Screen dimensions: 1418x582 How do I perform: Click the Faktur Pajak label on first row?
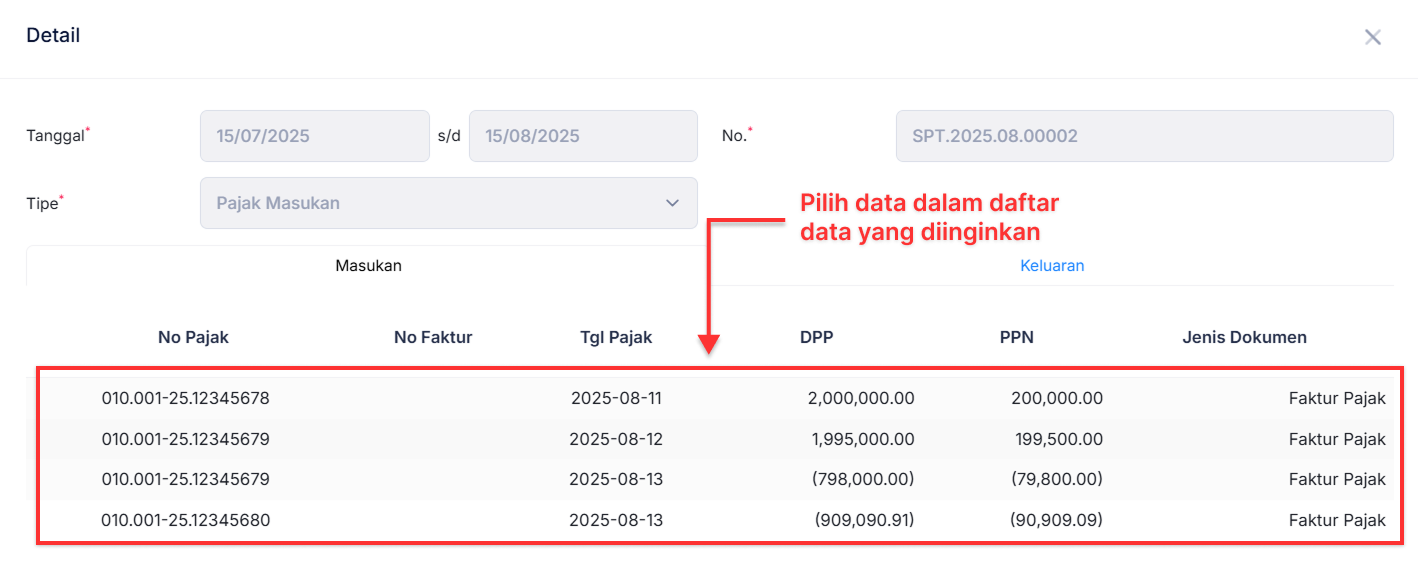click(1337, 397)
